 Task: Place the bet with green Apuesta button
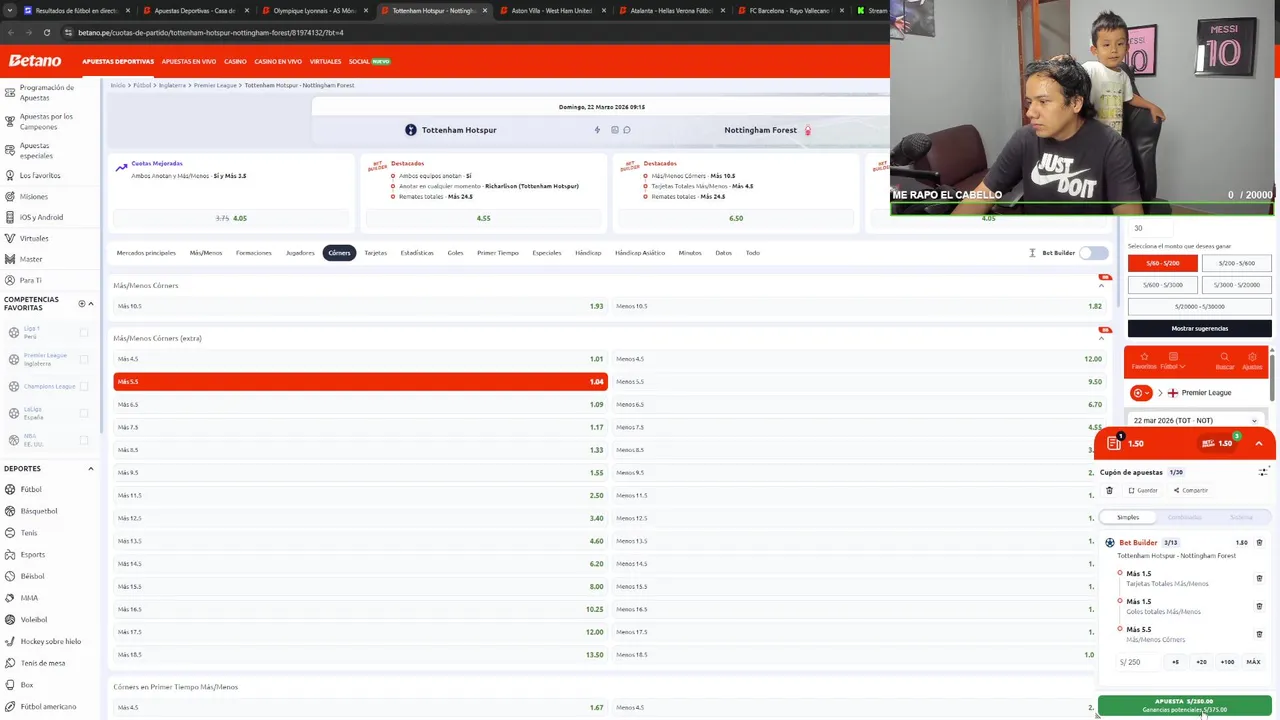point(1184,705)
